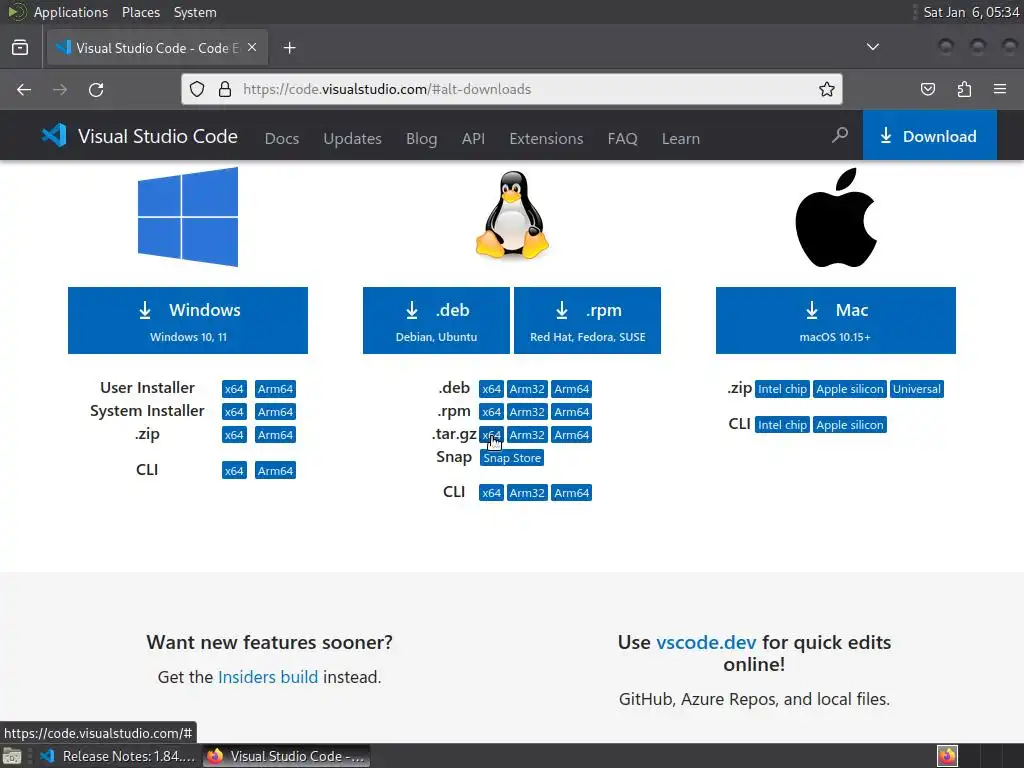The height and width of the screenshot is (768, 1024).
Task: Go back with the browser back arrow
Action: pyautogui.click(x=24, y=89)
